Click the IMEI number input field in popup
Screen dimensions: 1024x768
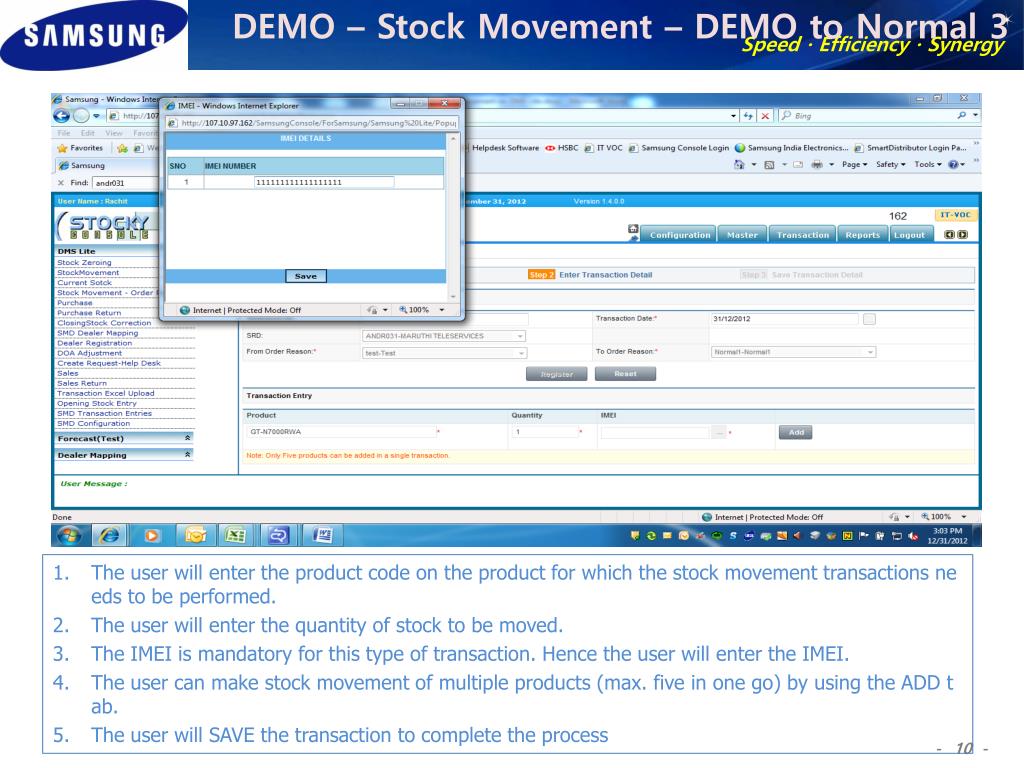click(324, 182)
